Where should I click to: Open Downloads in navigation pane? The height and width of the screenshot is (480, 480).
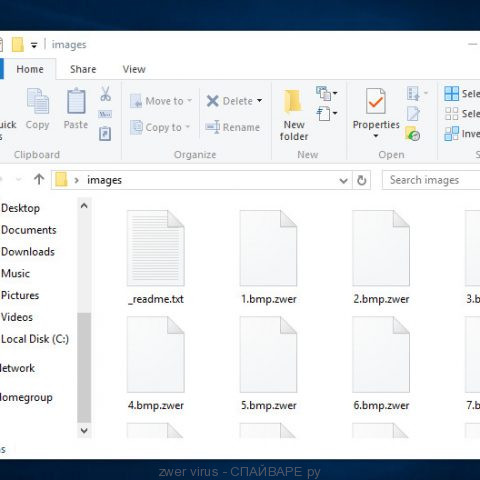point(28,252)
